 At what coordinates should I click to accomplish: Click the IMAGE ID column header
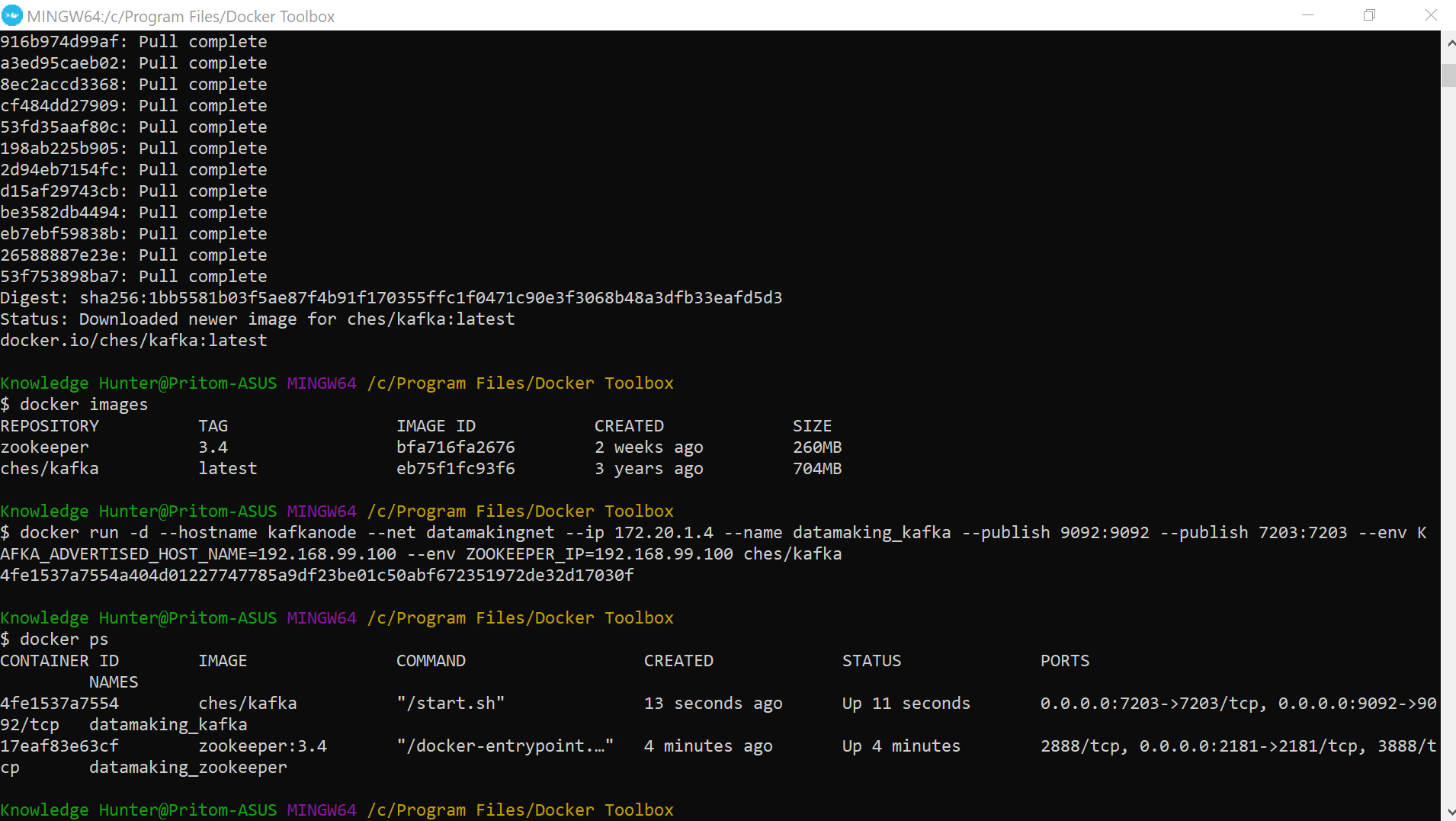click(436, 426)
